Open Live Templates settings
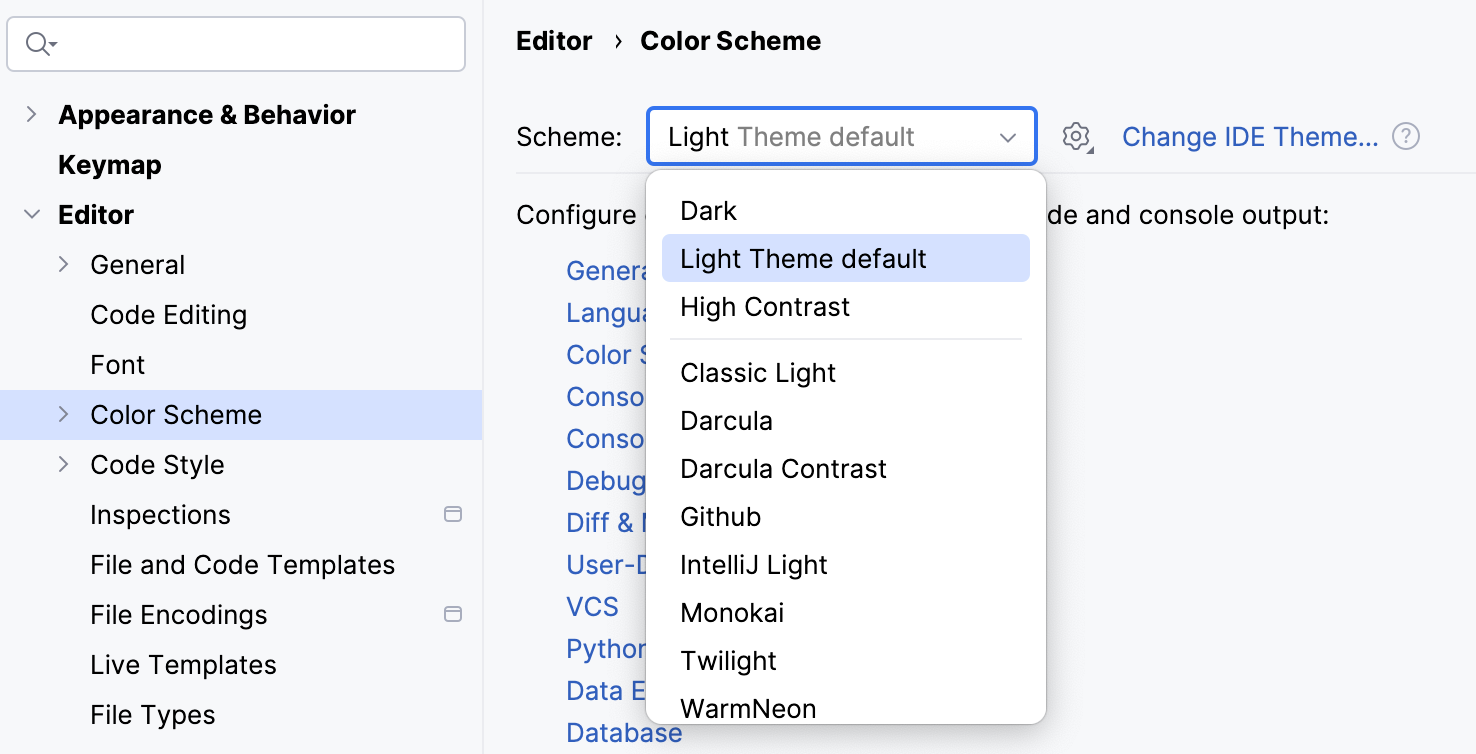This screenshot has width=1476, height=754. (183, 664)
